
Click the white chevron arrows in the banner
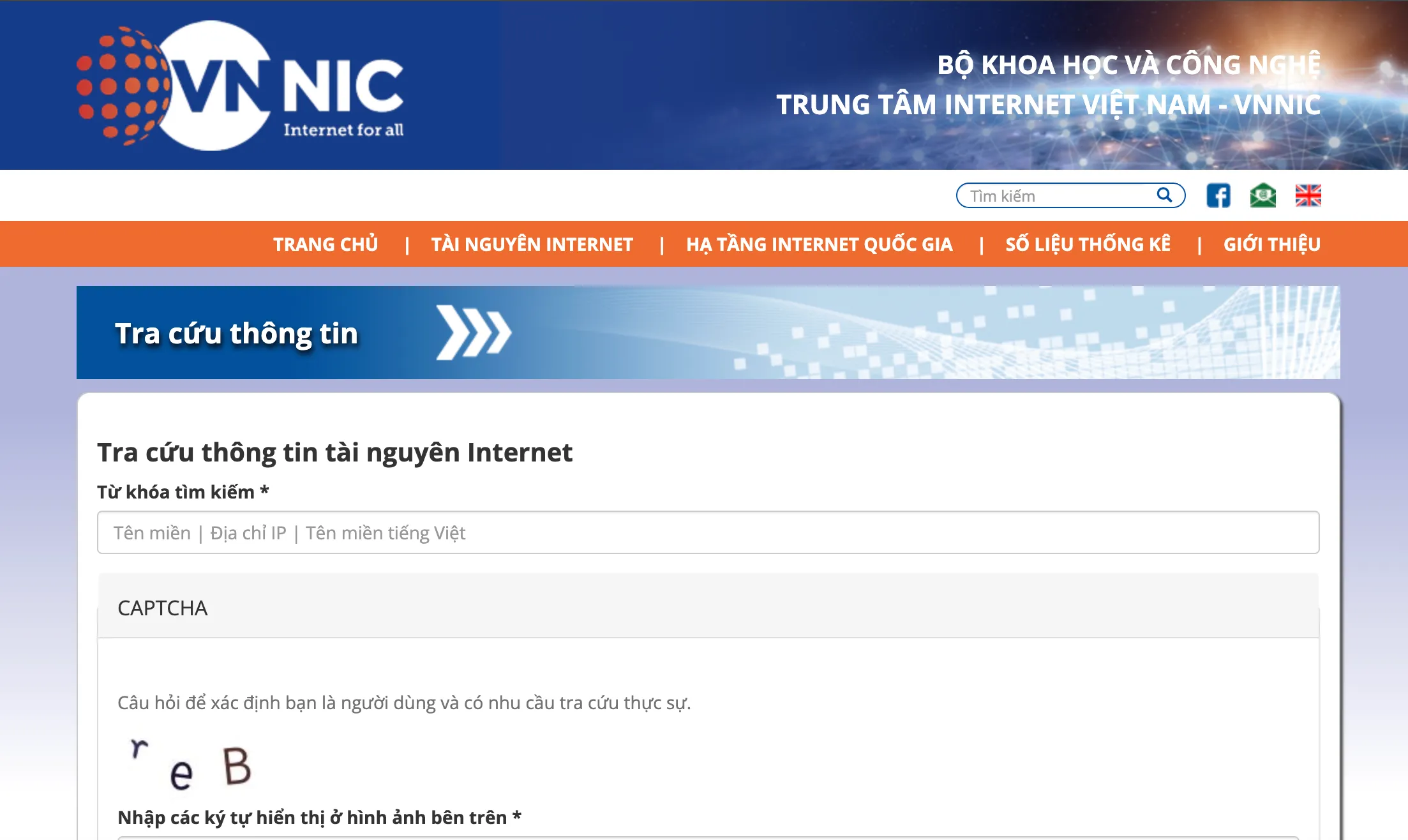point(472,331)
